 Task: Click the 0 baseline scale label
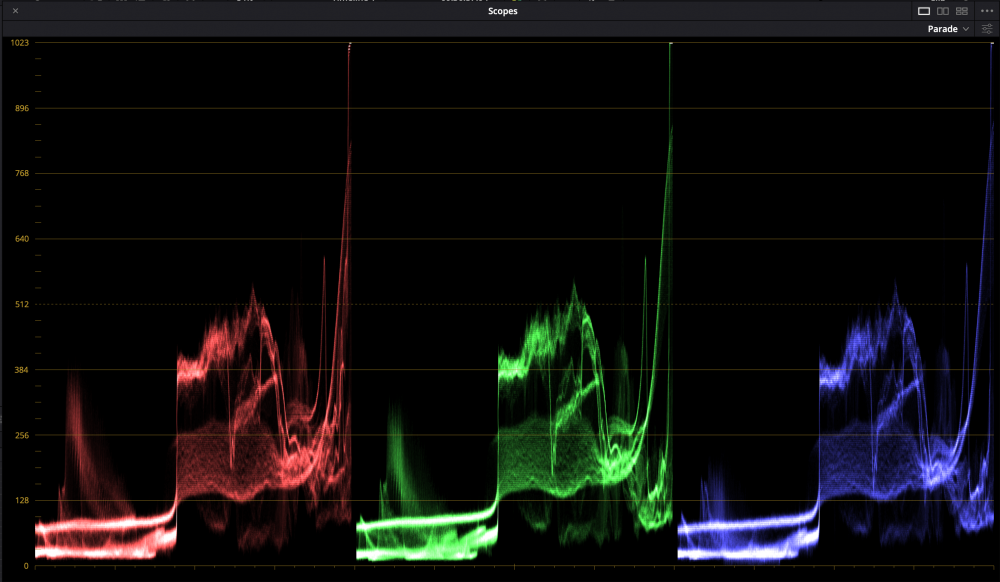point(26,566)
